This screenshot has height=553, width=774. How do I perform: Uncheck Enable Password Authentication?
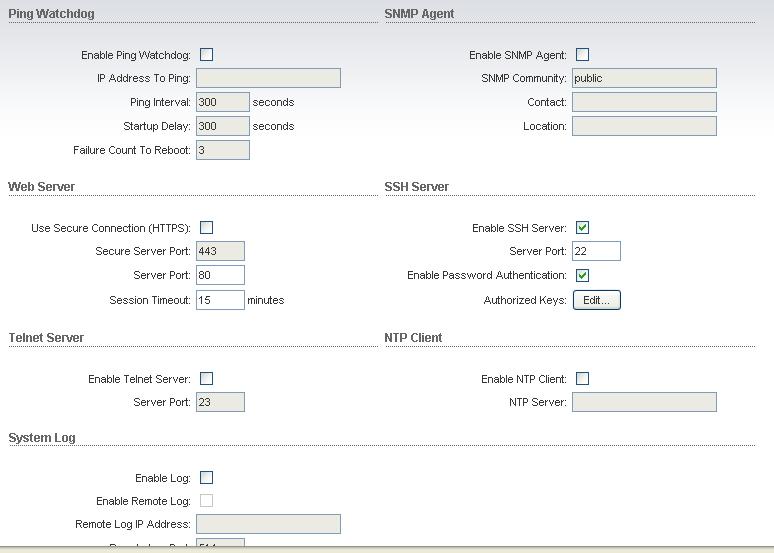583,275
